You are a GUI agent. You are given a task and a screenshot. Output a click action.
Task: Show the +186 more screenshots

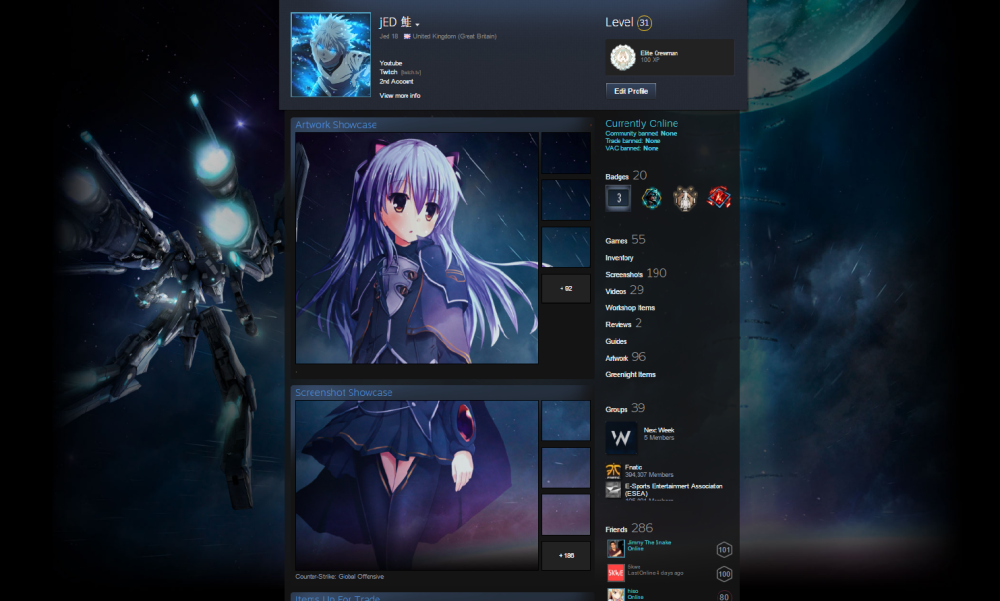(566, 555)
